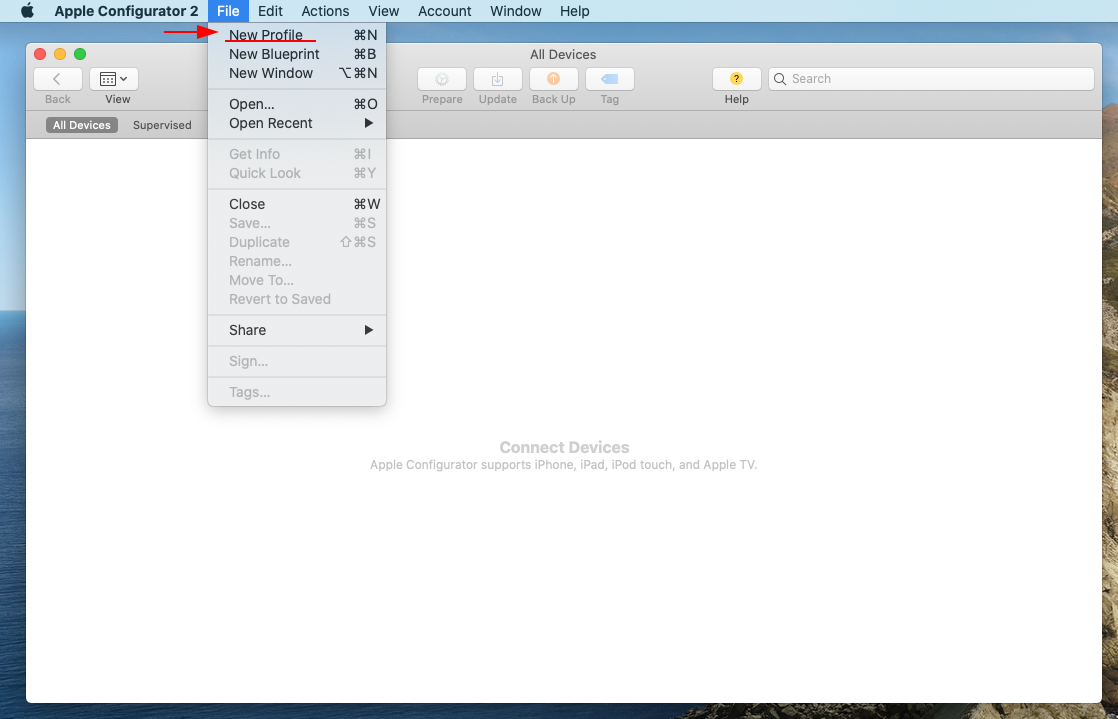Open the View menu in the menu bar
1118x719 pixels.
[x=384, y=11]
